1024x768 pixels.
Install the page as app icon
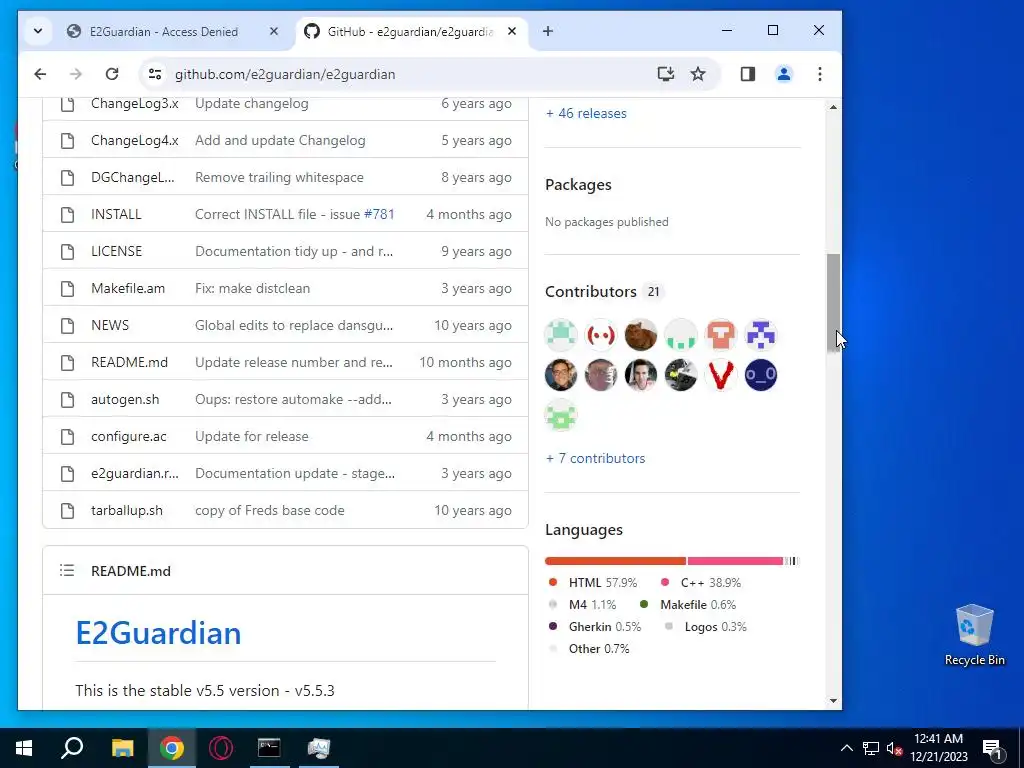pos(665,74)
